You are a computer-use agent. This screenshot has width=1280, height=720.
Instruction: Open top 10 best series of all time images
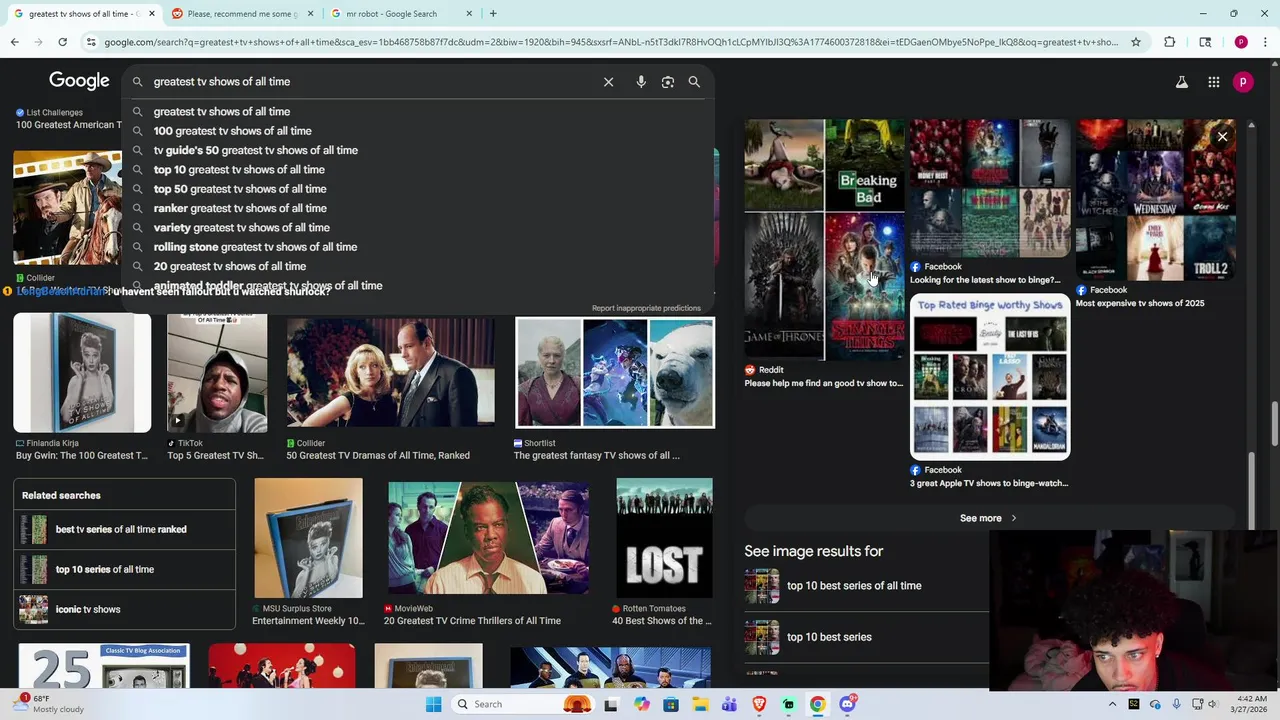866,586
